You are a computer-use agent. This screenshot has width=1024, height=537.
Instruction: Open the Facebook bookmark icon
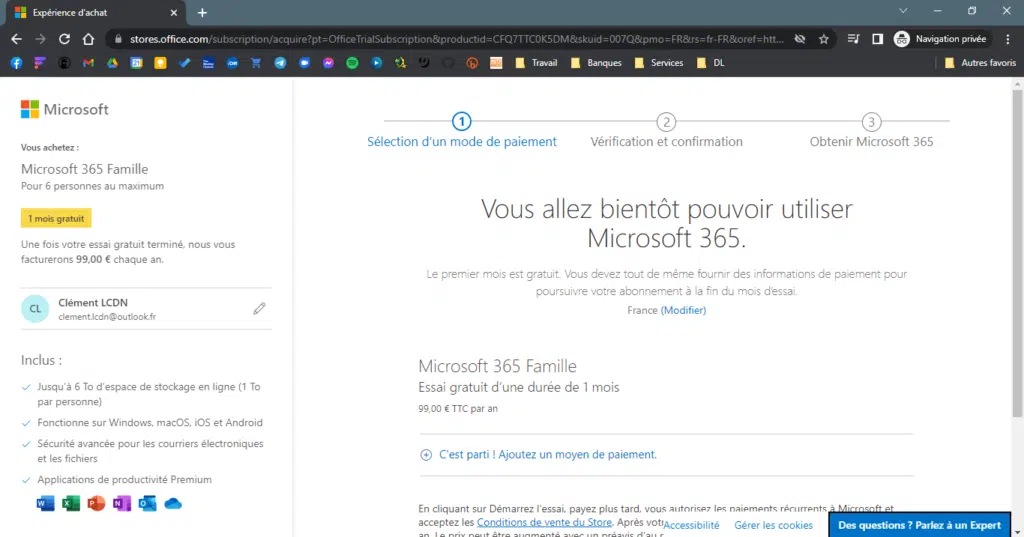point(16,63)
